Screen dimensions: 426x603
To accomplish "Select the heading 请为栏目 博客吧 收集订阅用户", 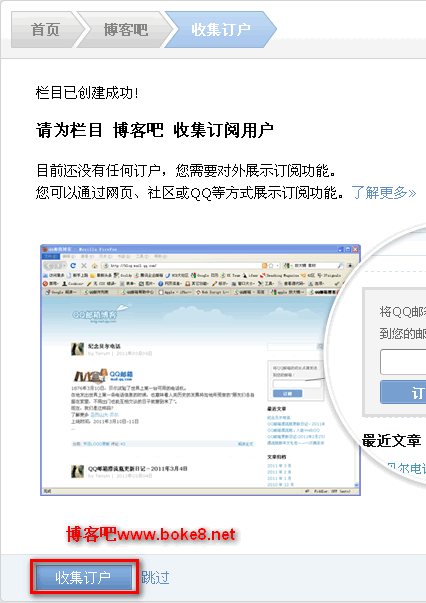I will (x=155, y=130).
